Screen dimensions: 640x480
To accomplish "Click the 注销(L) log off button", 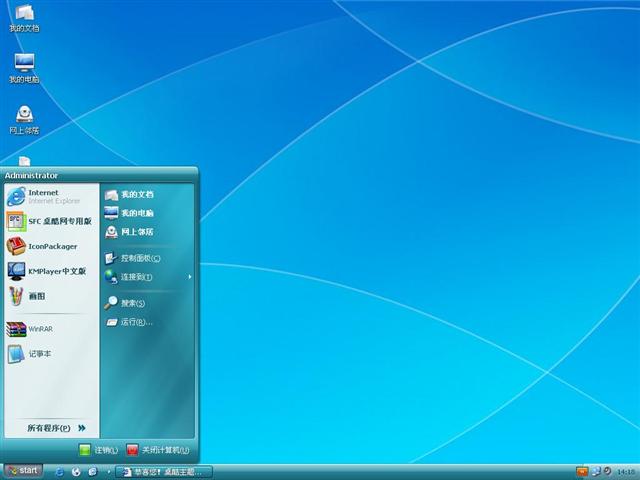I will coord(98,450).
